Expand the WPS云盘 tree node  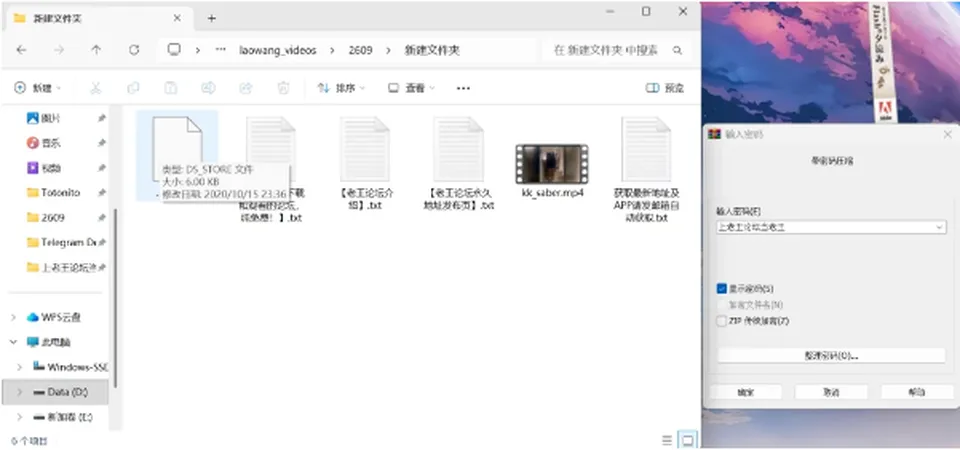tap(13, 317)
